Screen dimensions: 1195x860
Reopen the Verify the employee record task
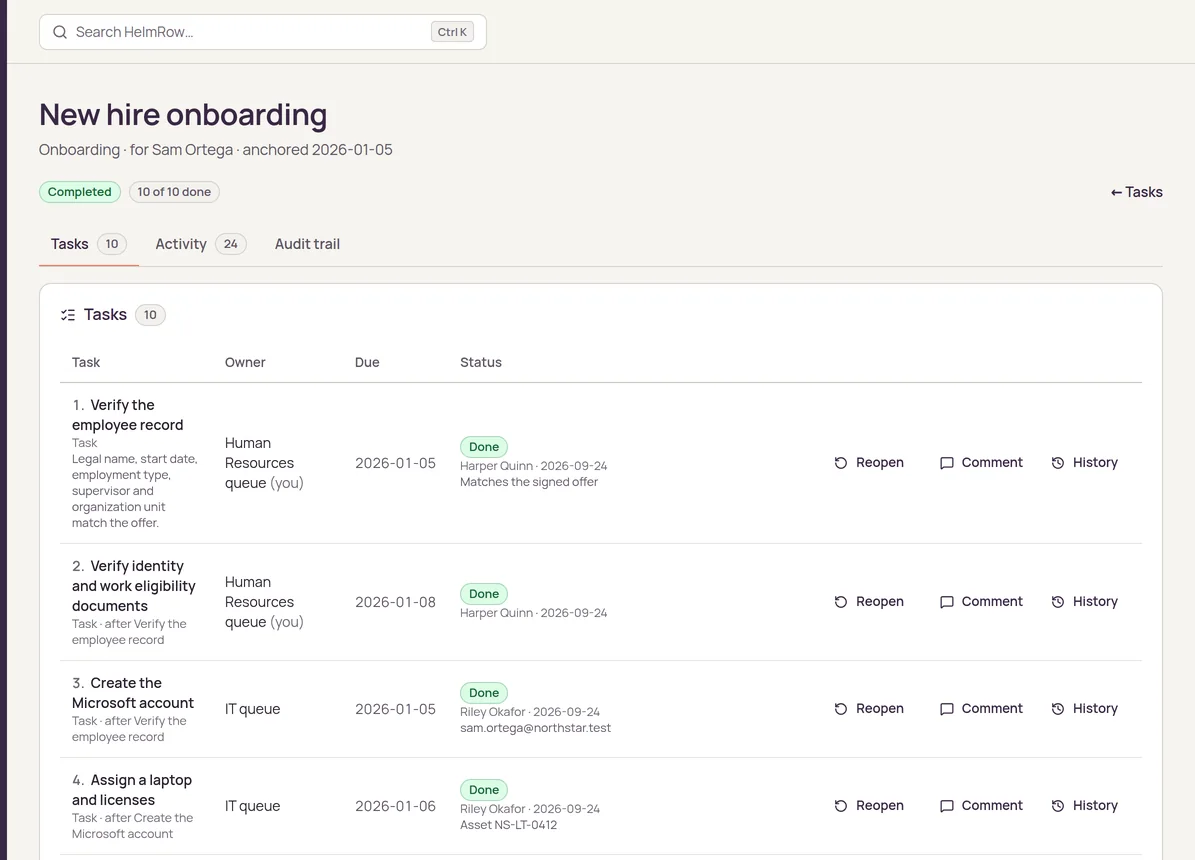[869, 463]
